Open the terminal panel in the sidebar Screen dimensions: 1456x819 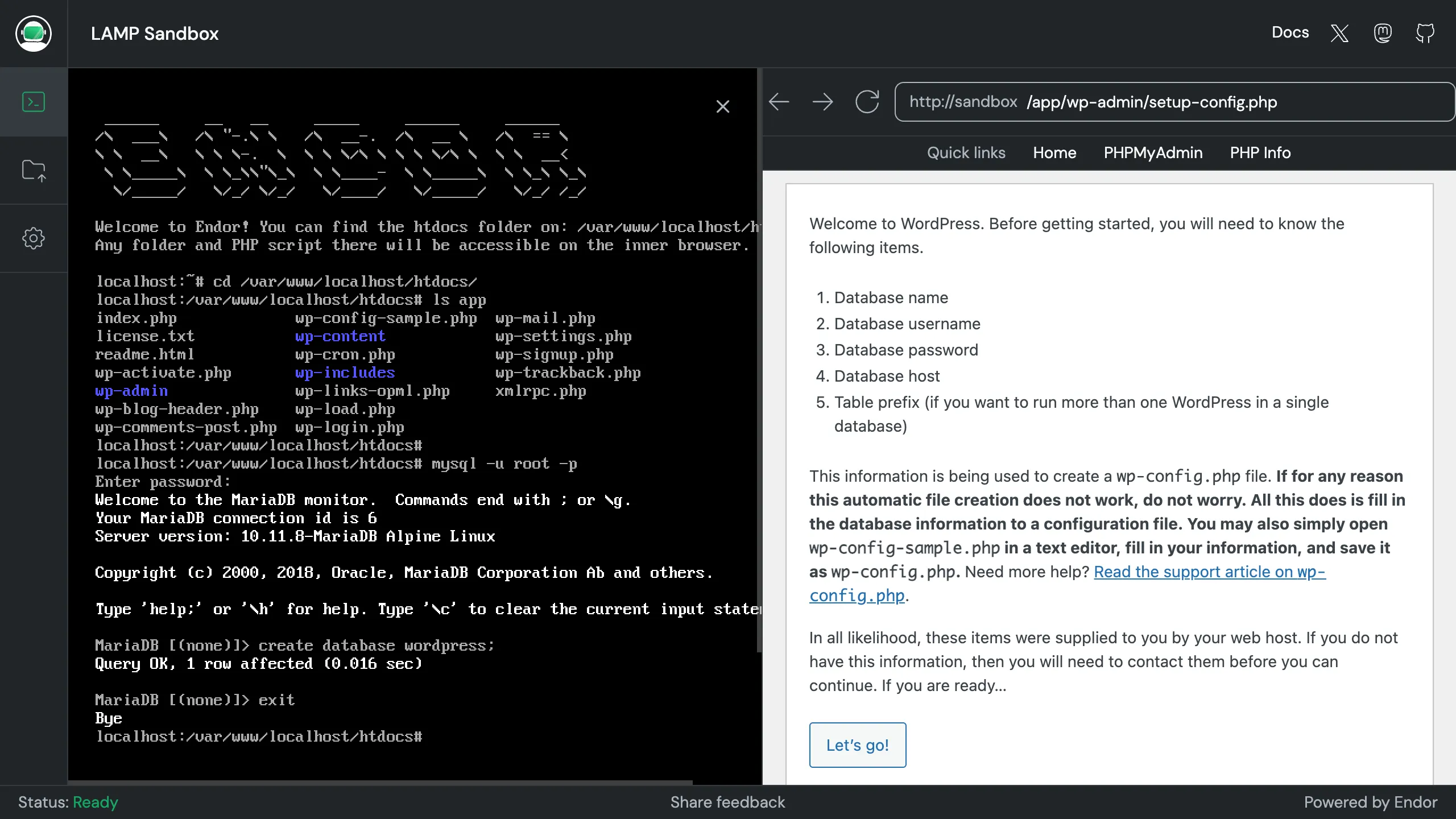pos(34,101)
